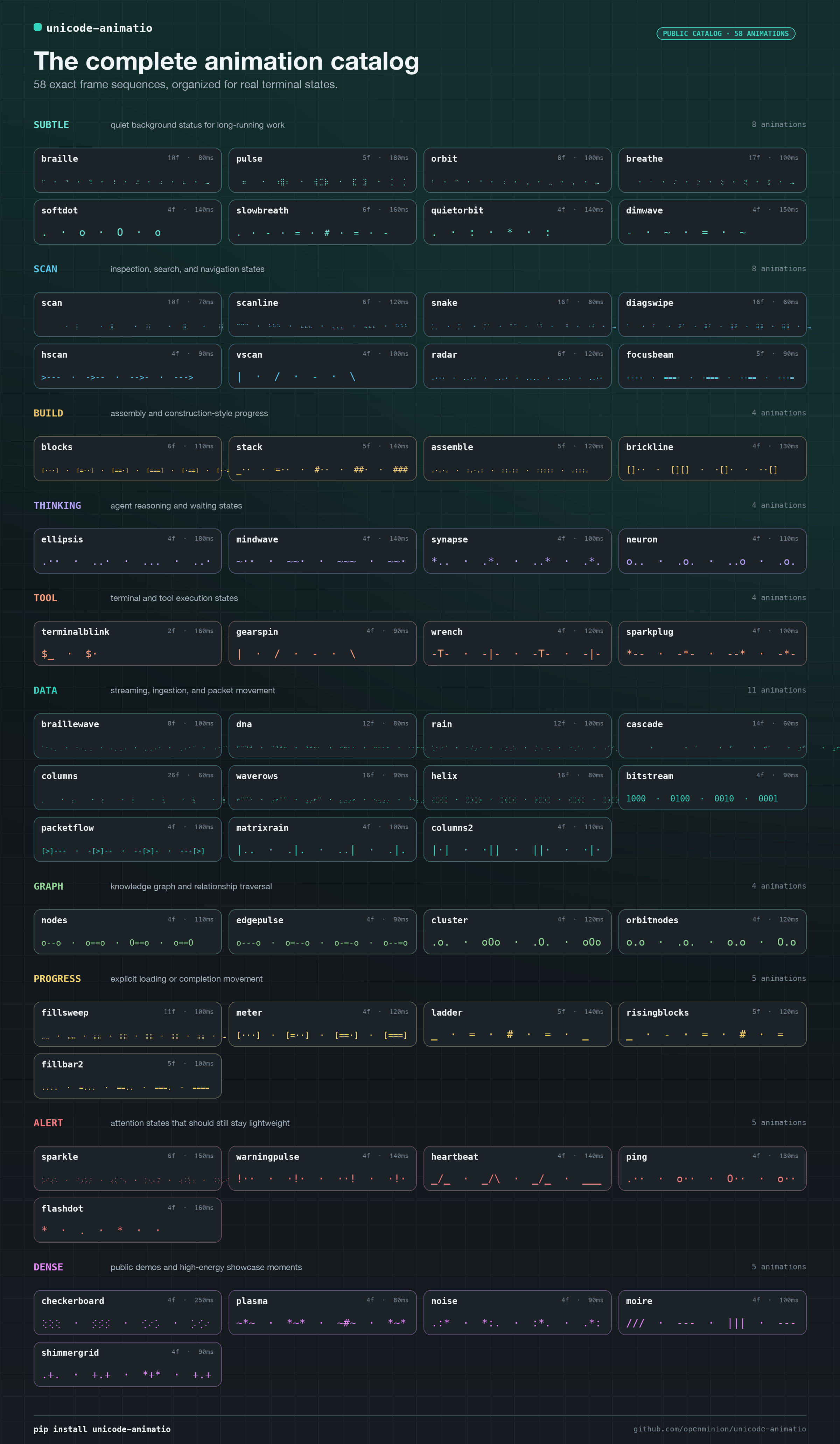Select the orbitnodes animation card
840x1444 pixels.
tap(712, 932)
